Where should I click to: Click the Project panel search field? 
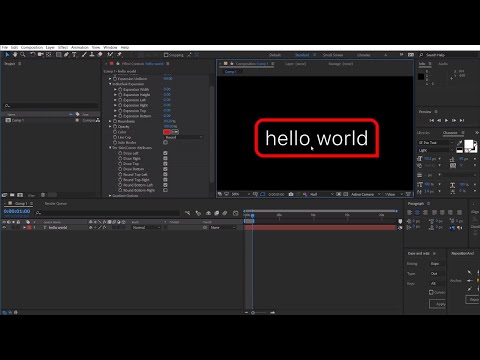click(x=51, y=106)
